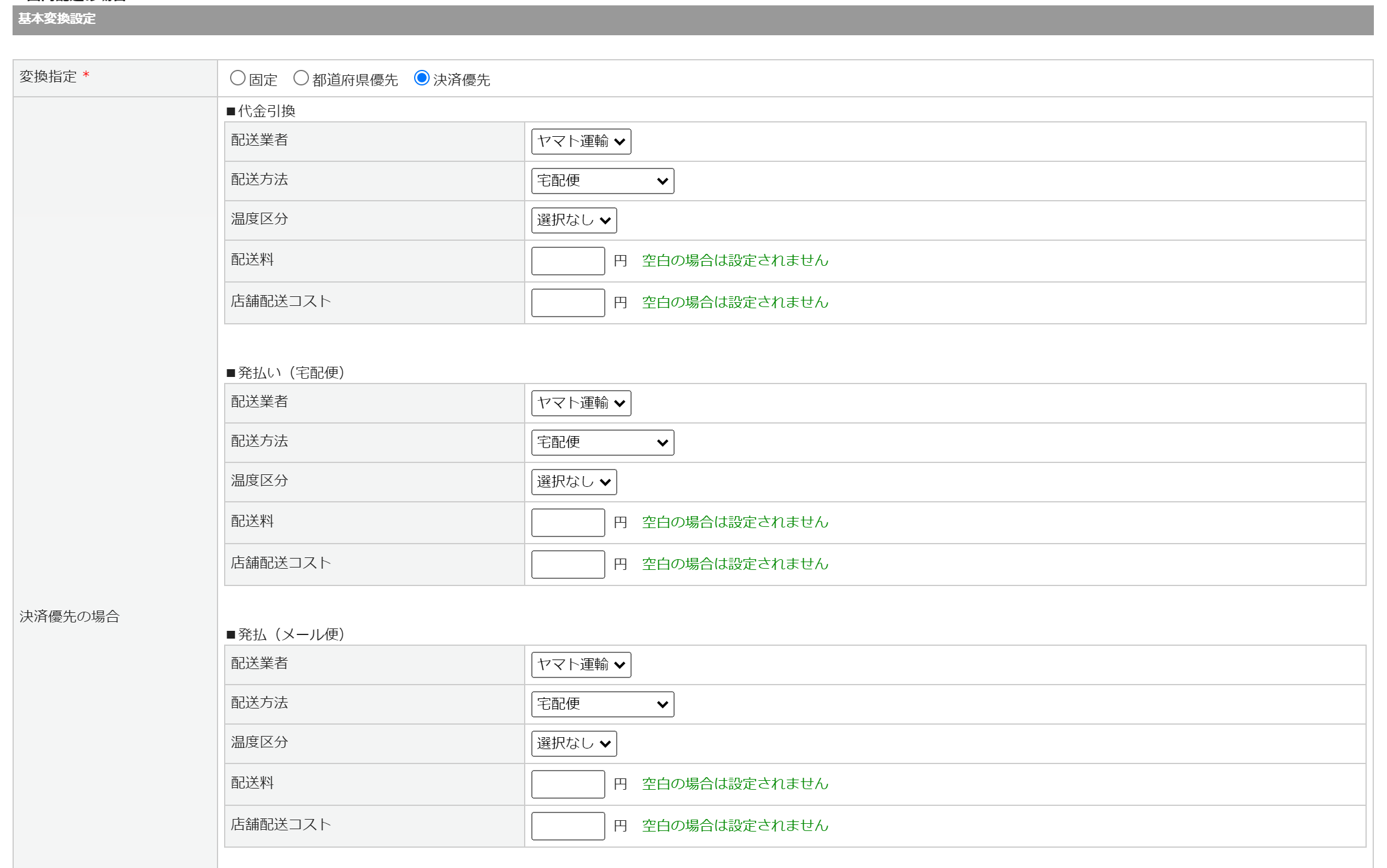Screen dimensions: 1387x868
Task: Click 店舗配送コスト field under 発払（メール便）
Action: tap(567, 826)
